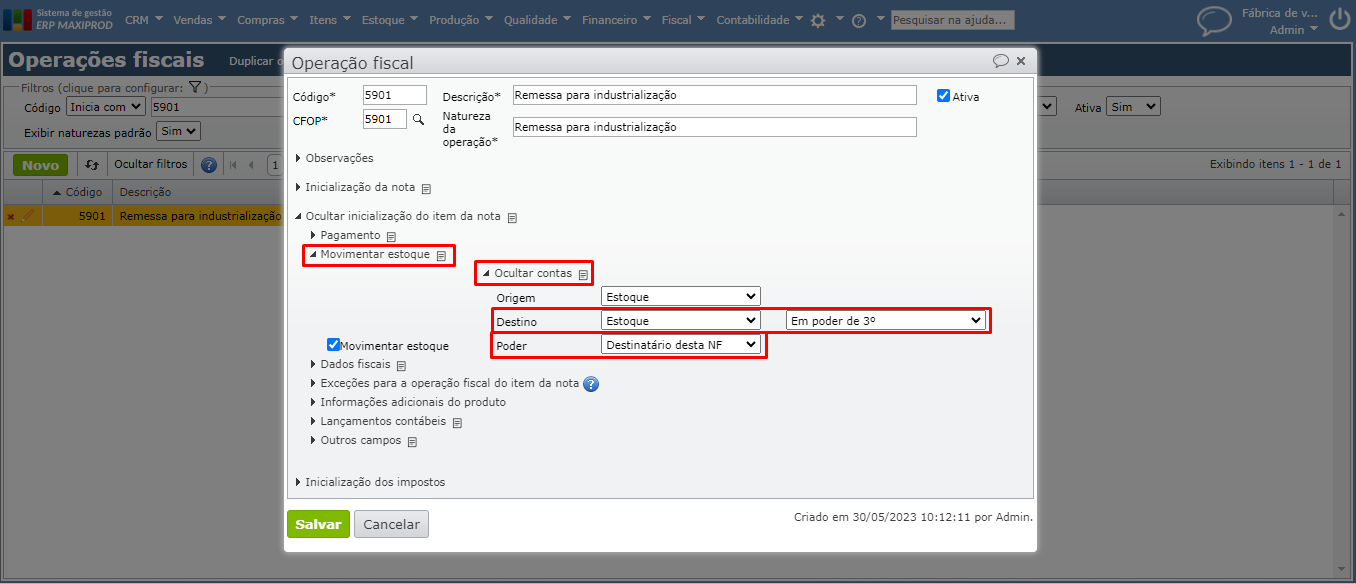Click the filter funnel icon in Filtros
This screenshot has height=584, width=1356.
[x=195, y=88]
